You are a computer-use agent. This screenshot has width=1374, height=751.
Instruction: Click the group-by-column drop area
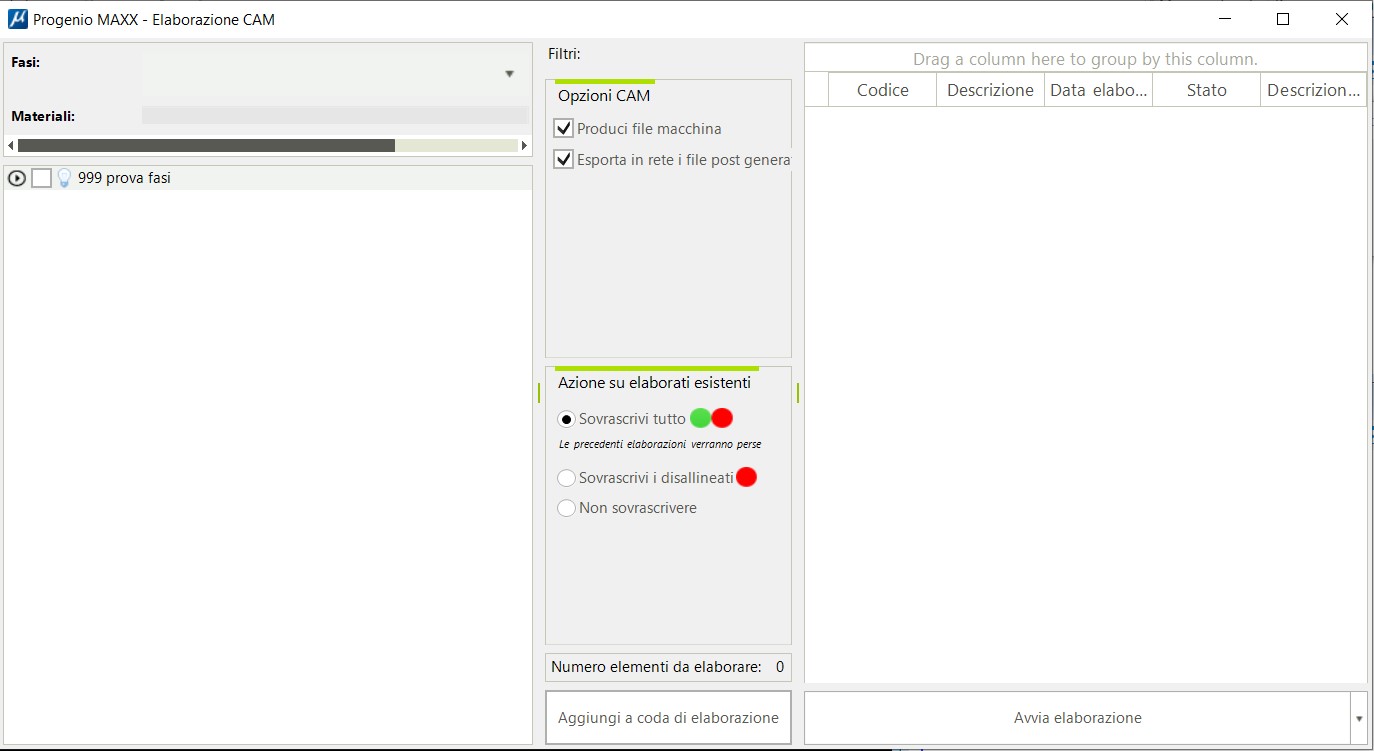(1085, 59)
